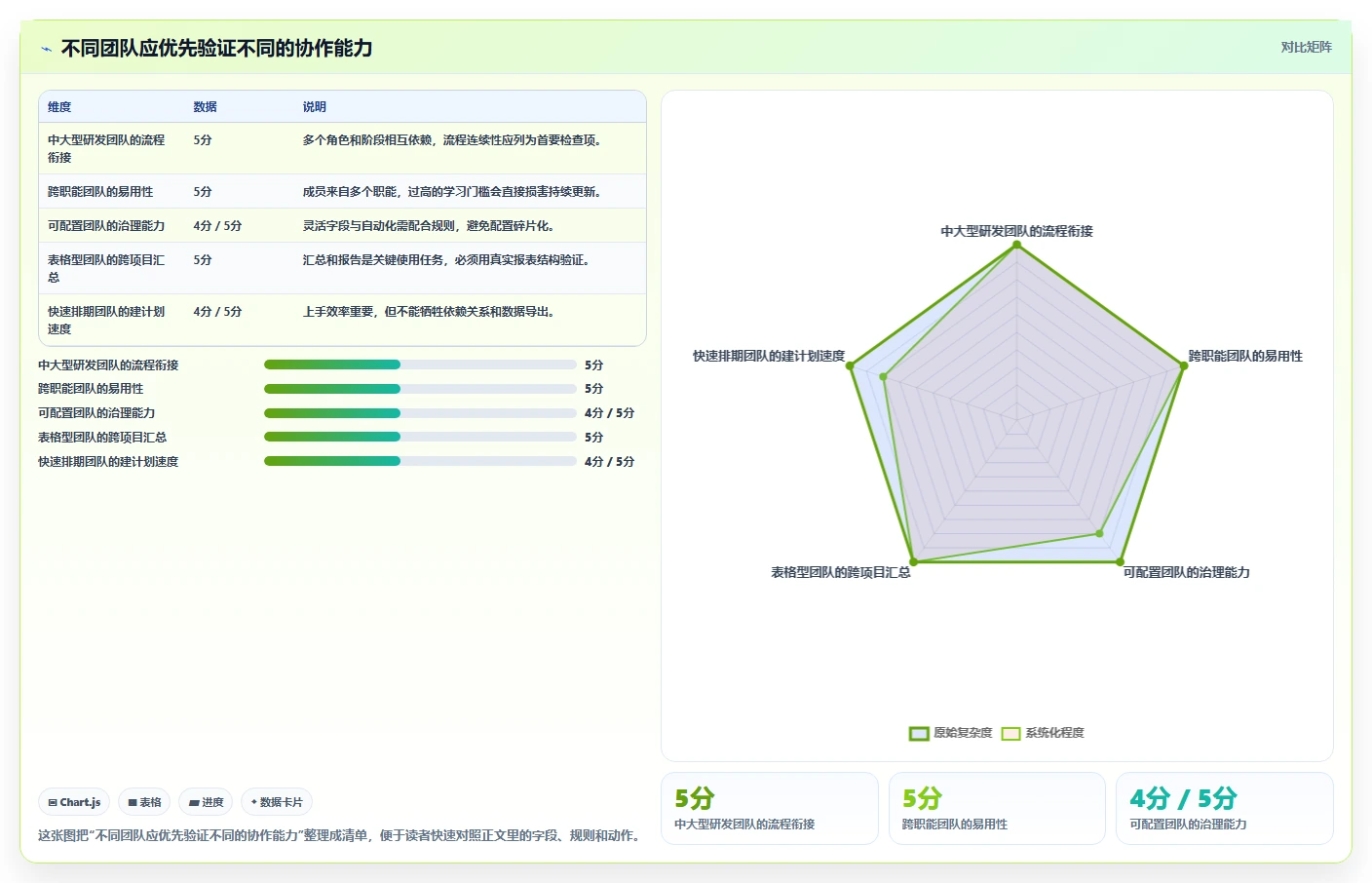The height and width of the screenshot is (883, 1372).
Task: Click the 进度 tag chip
Action: [x=206, y=802]
